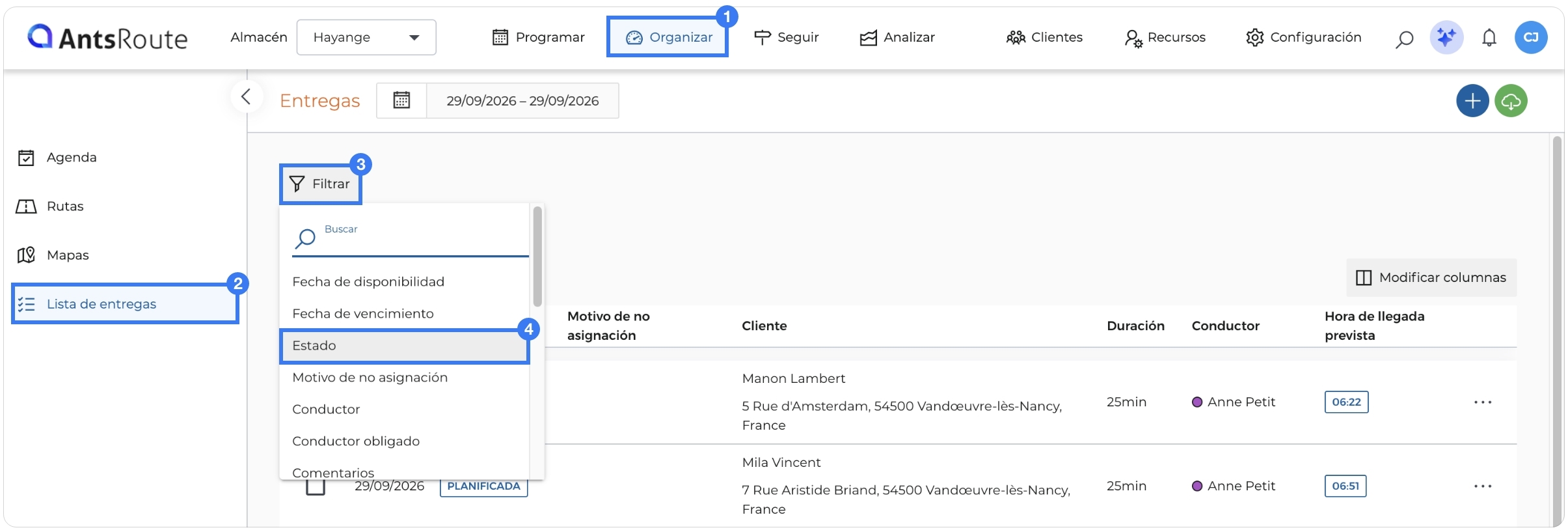
Task: Click client name Mila Vincent
Action: 781,462
